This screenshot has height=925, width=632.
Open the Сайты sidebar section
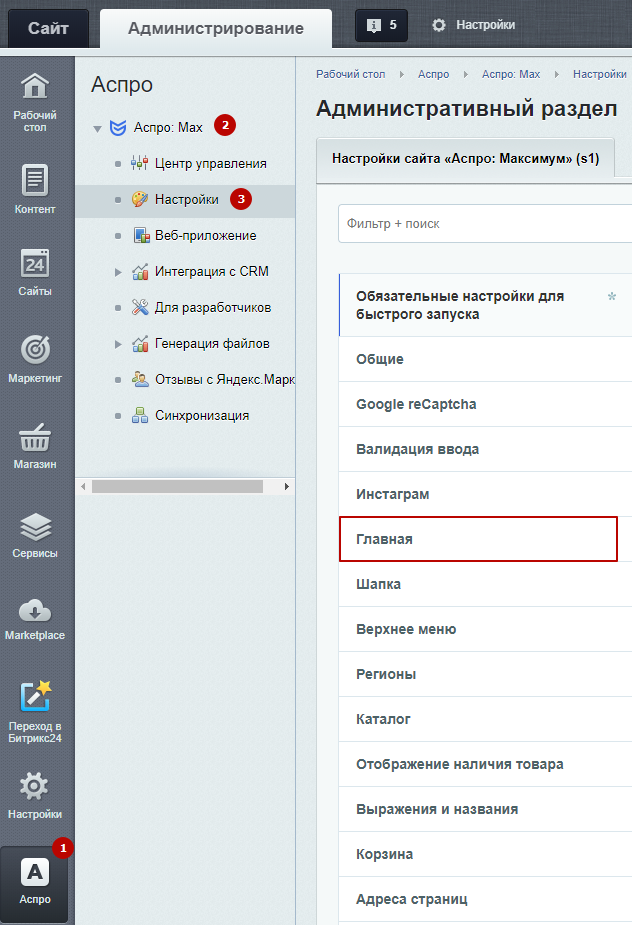[35, 272]
